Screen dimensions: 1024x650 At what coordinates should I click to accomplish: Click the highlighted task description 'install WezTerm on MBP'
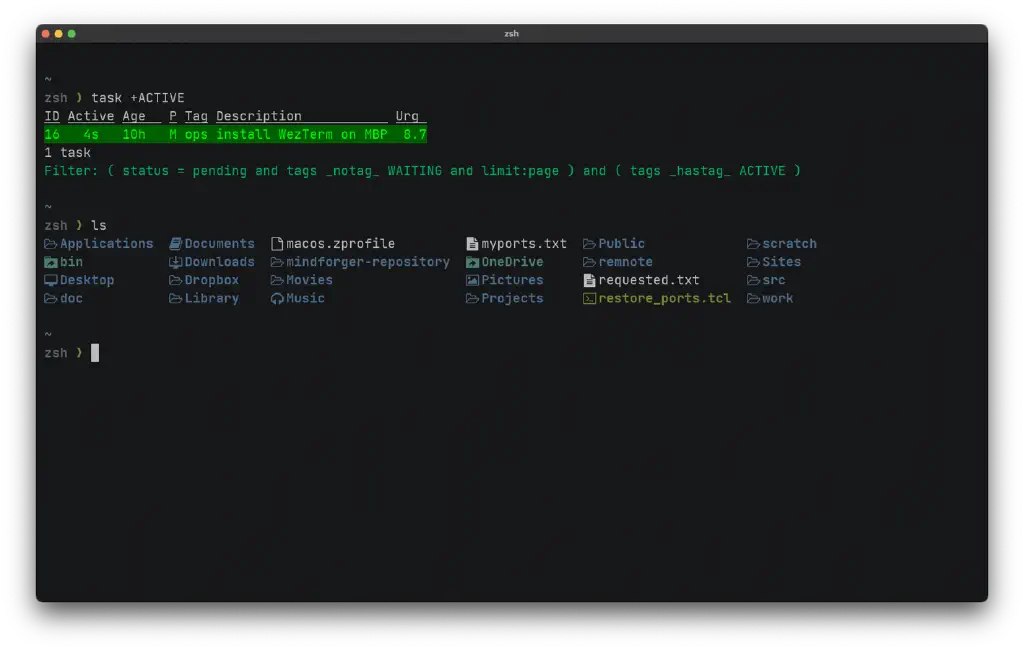click(302, 135)
